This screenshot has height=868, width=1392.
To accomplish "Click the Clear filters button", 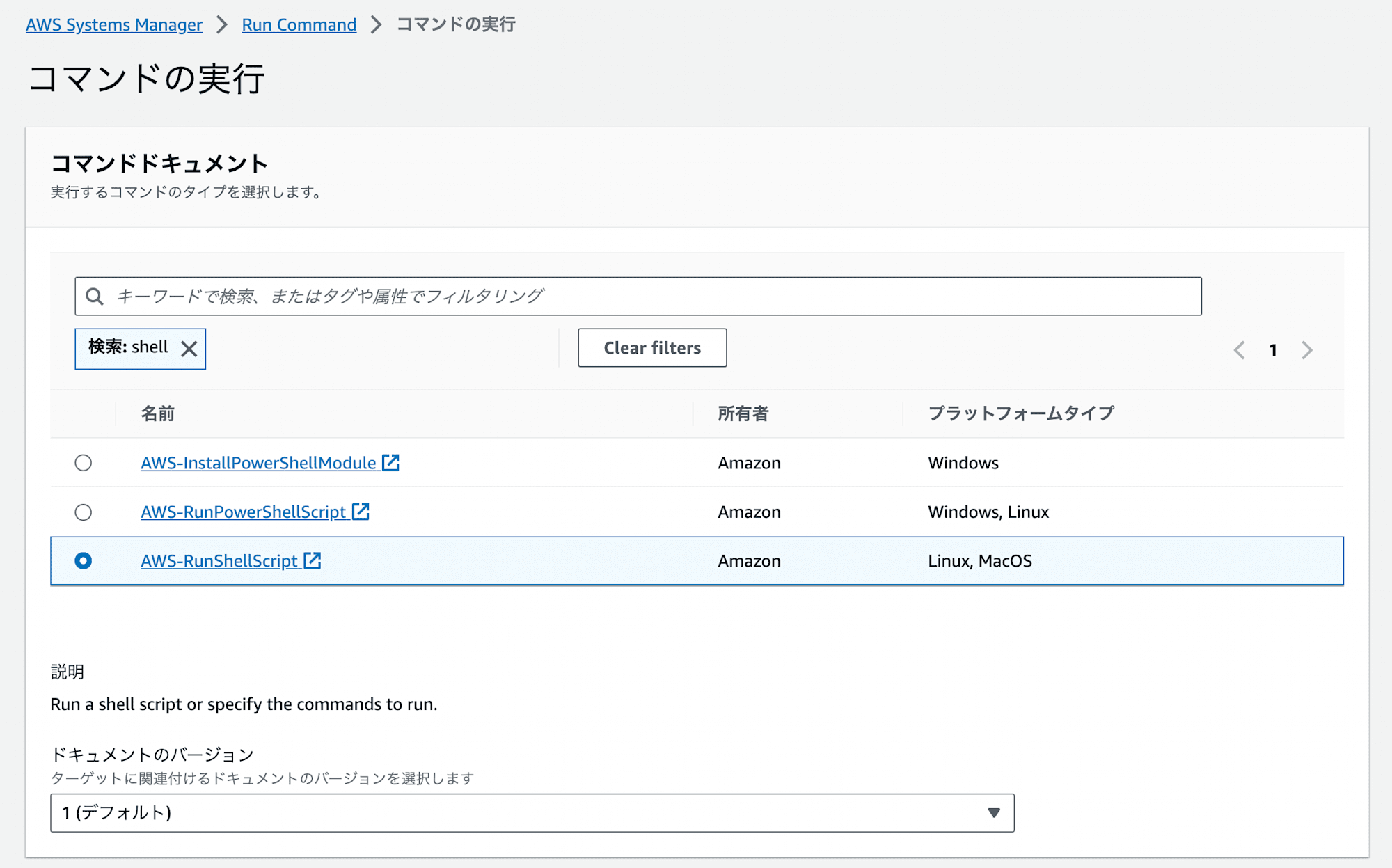I will [x=651, y=347].
